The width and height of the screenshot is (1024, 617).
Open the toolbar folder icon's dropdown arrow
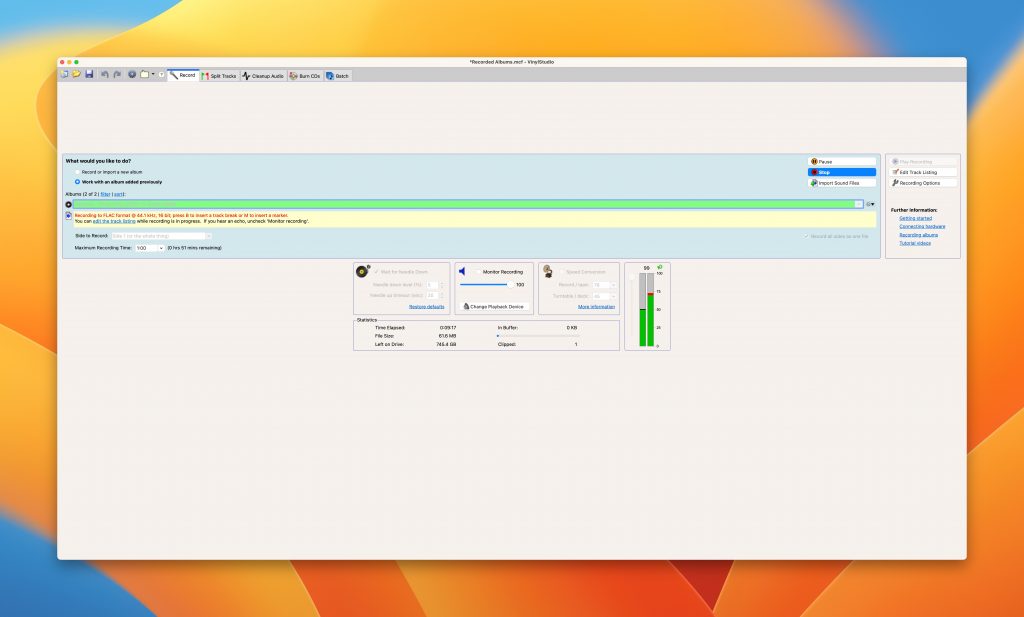tap(153, 75)
